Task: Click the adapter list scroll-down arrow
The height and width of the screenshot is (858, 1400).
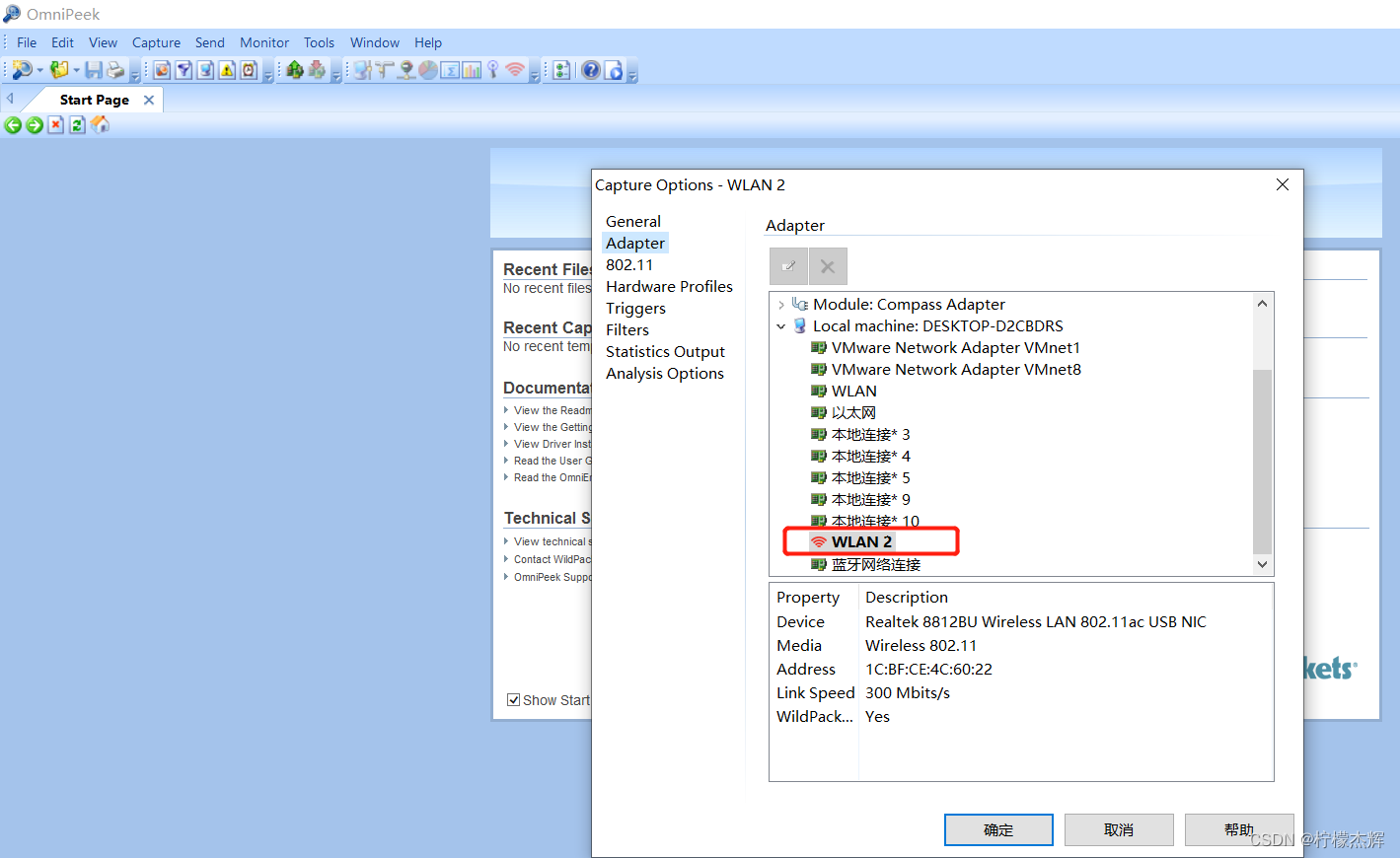Action: 1262,564
